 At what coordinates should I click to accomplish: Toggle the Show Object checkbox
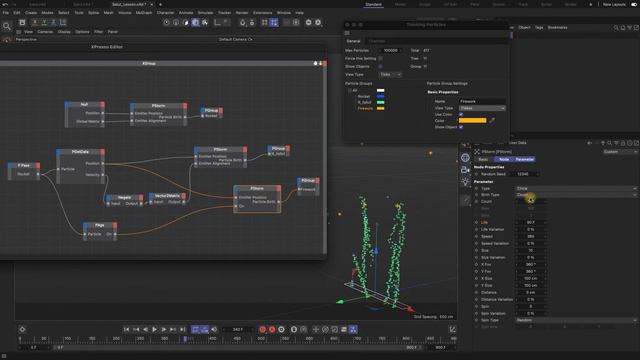(x=461, y=127)
